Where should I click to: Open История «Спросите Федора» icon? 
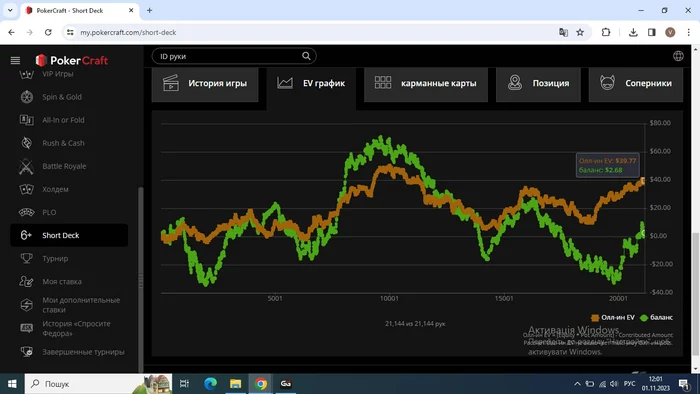[x=26, y=328]
